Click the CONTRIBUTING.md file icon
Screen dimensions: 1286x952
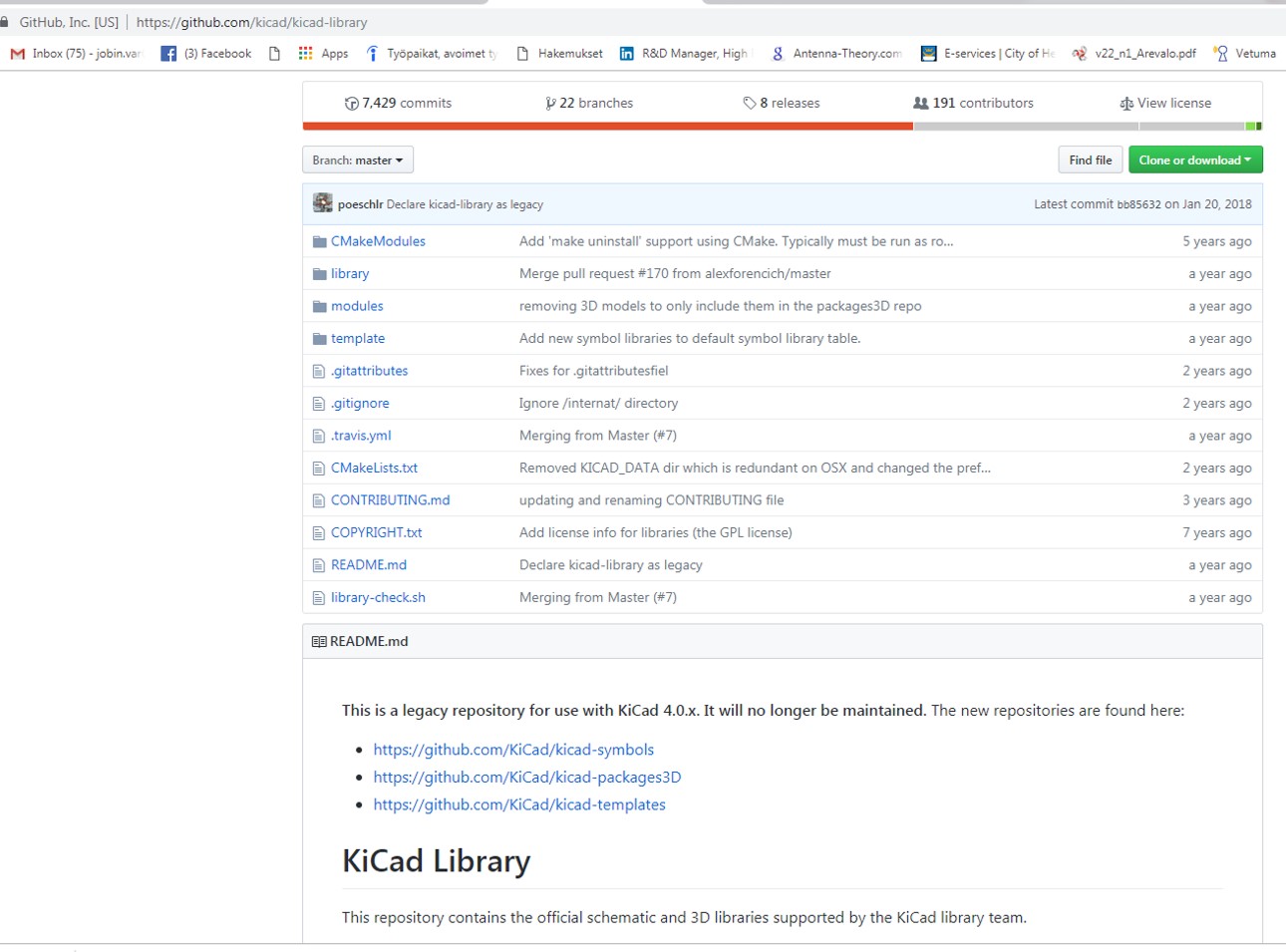point(319,500)
